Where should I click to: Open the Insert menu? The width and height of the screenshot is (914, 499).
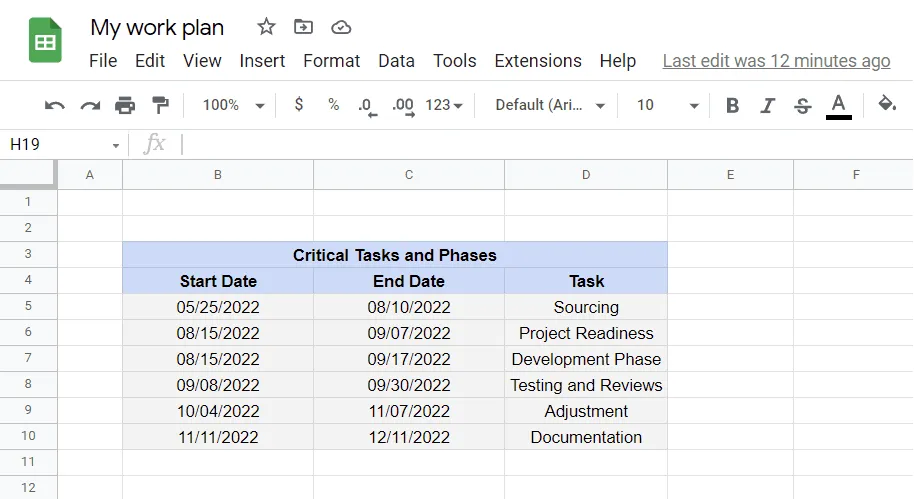click(262, 61)
